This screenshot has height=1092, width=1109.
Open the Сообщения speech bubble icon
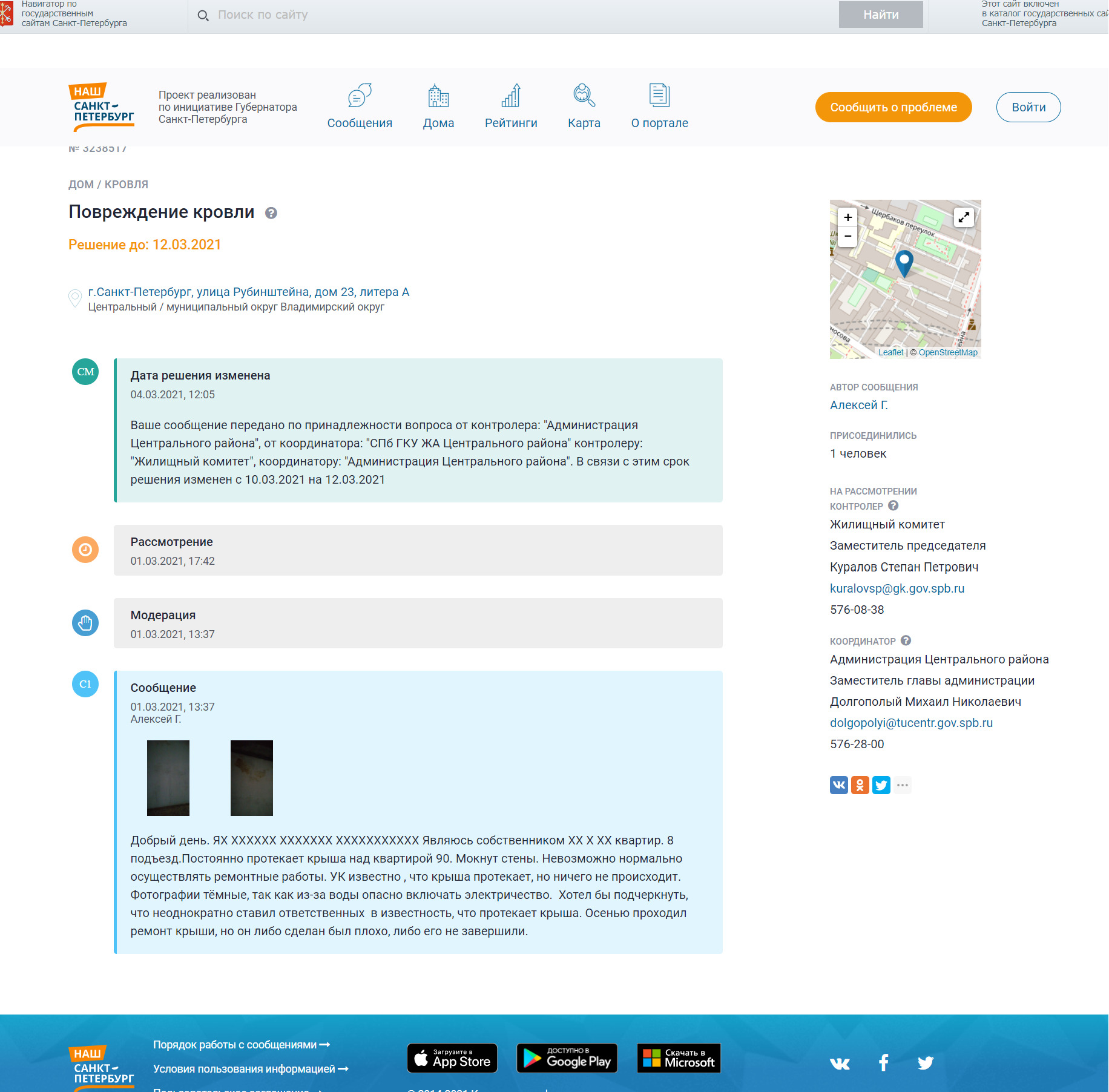pos(360,95)
